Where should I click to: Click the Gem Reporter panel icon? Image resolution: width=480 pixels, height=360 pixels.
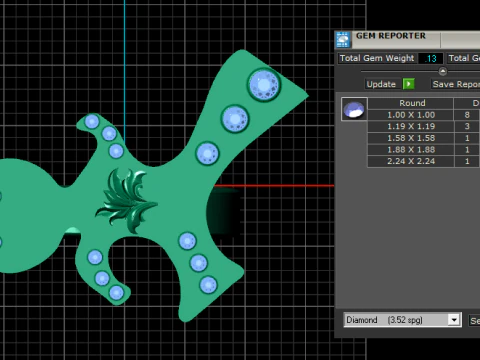(343, 40)
